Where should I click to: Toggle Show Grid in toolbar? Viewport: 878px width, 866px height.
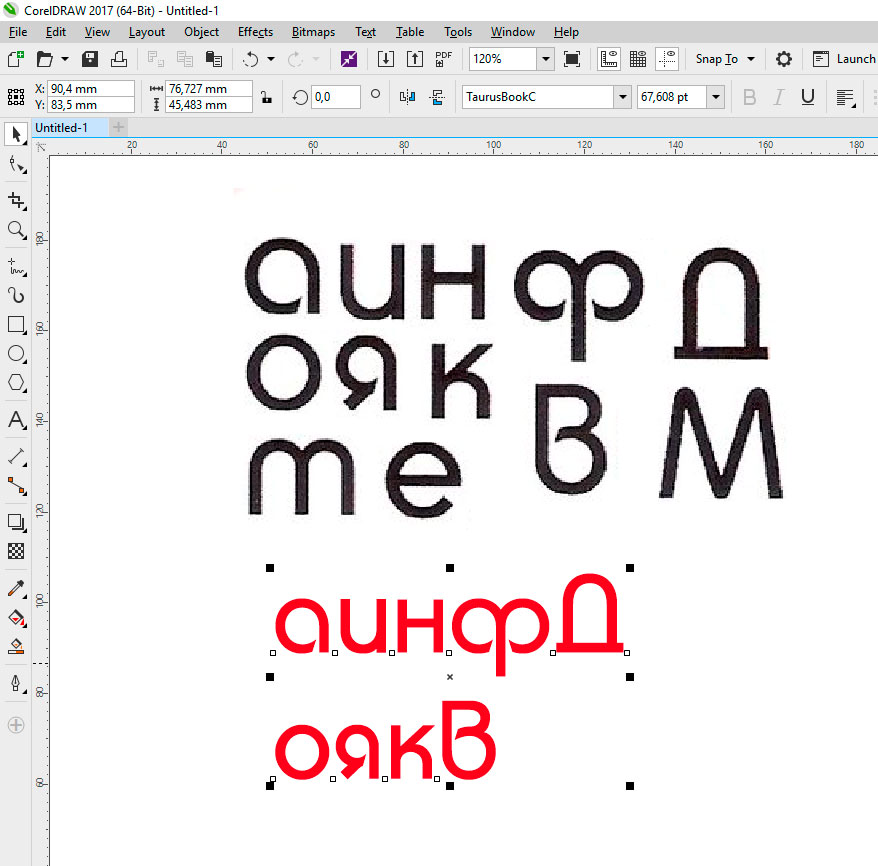(x=638, y=59)
